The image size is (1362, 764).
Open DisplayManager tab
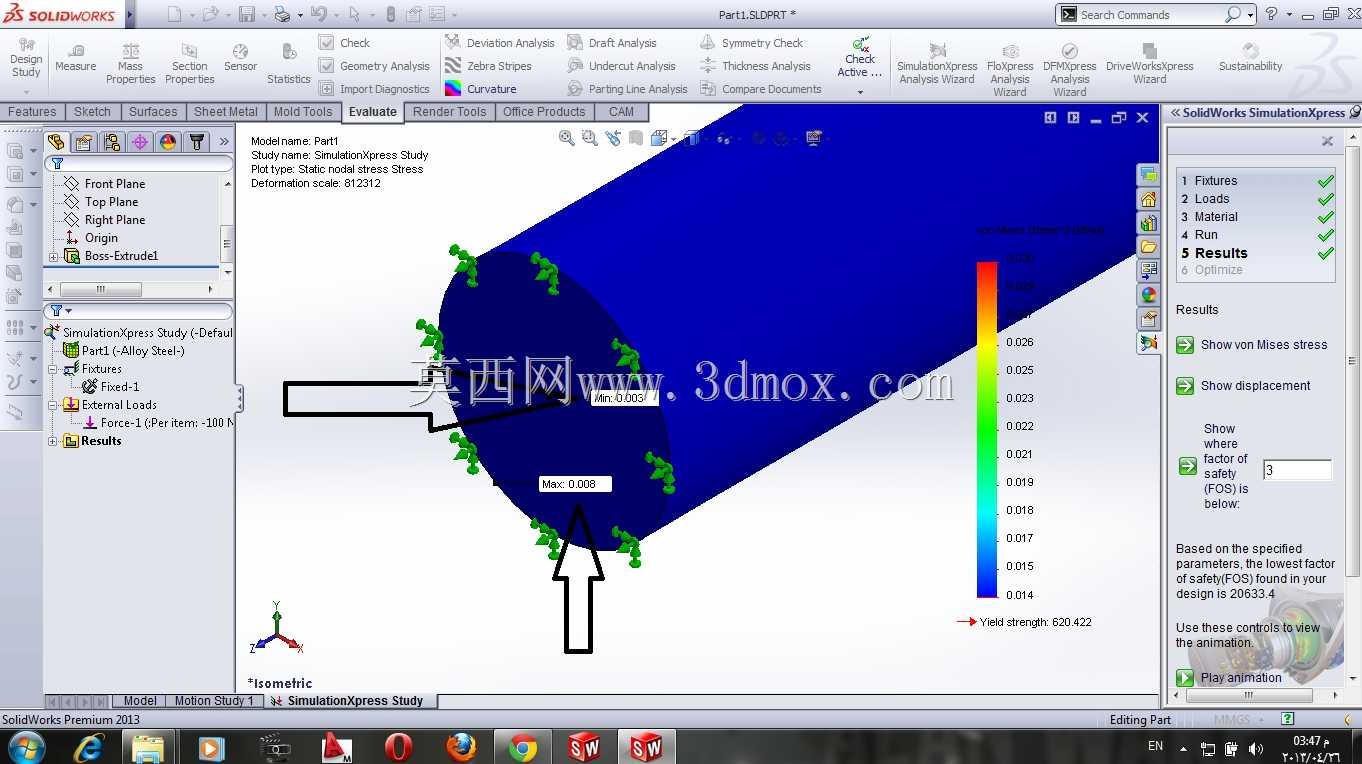168,142
